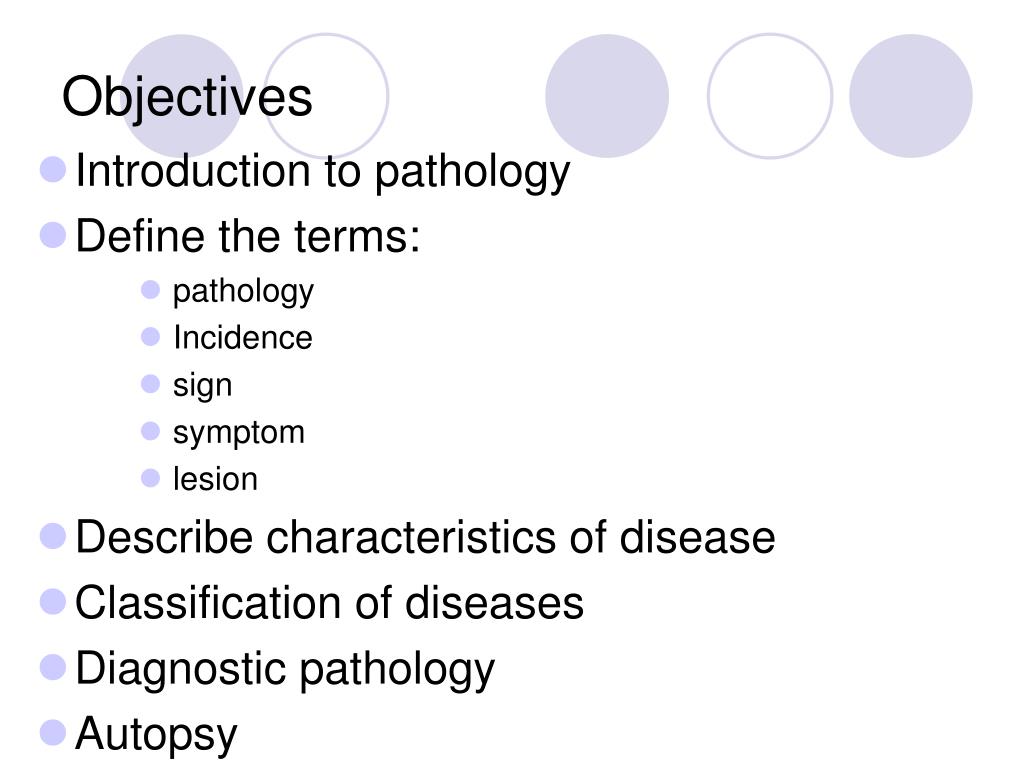Click the bullet before Define the terms

tap(53, 234)
